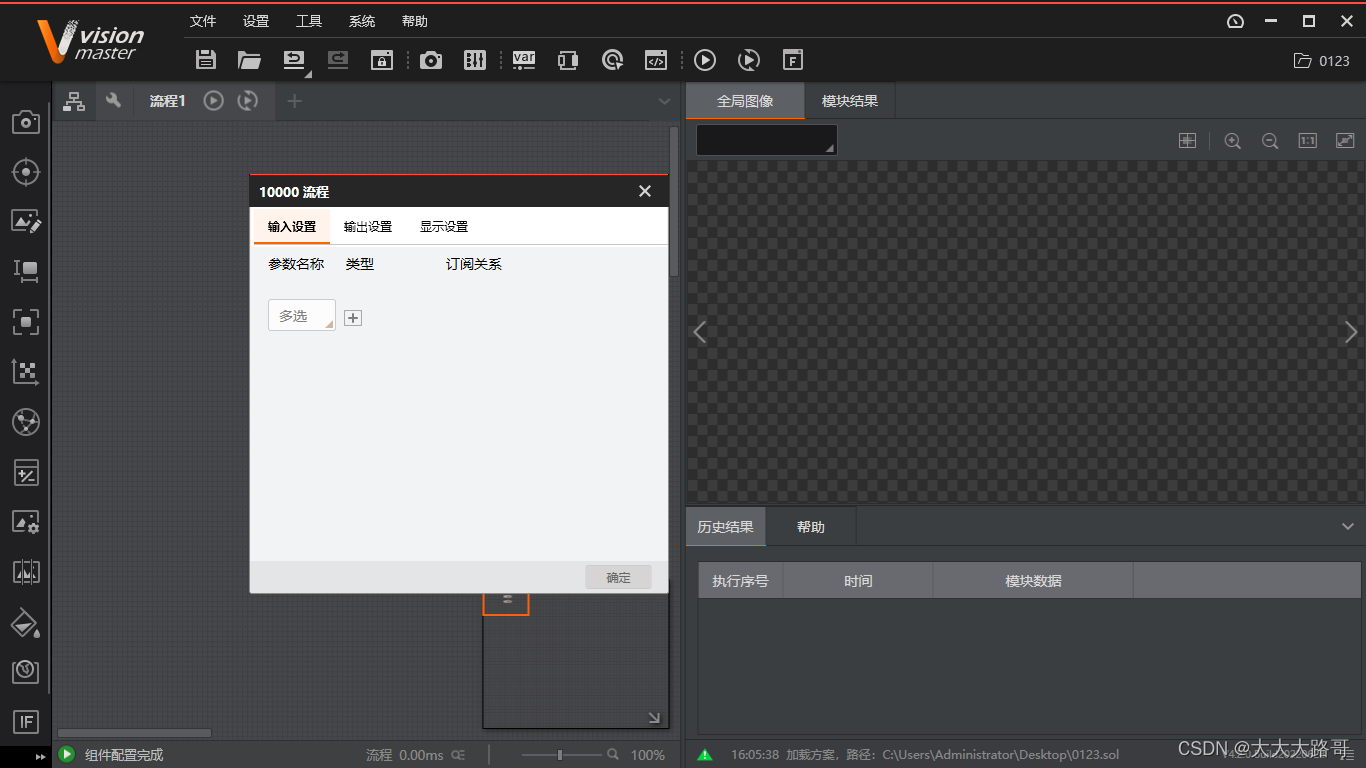This screenshot has width=1366, height=768.
Task: Run the solution once from the top toolbar
Action: 705,60
